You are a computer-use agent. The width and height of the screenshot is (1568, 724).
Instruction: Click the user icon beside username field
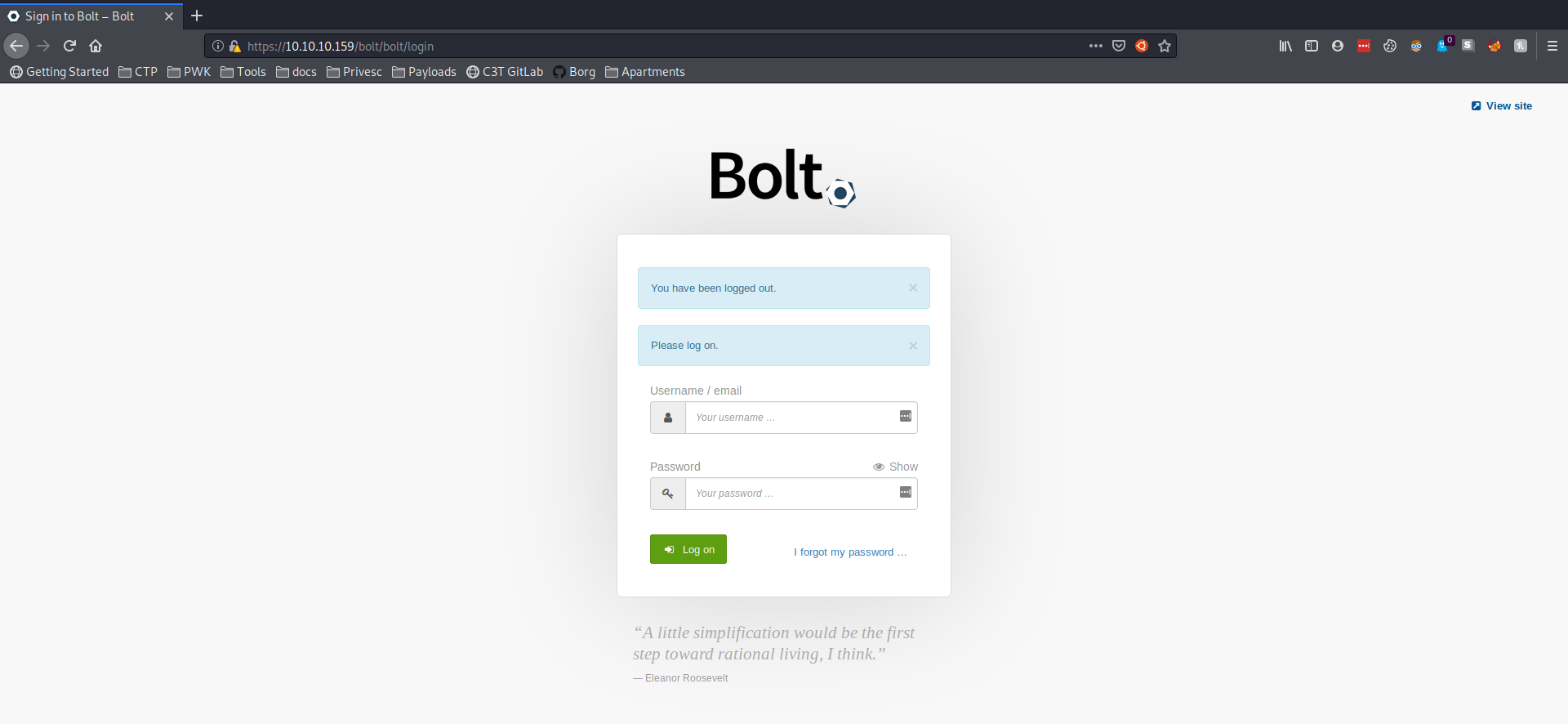coord(668,418)
